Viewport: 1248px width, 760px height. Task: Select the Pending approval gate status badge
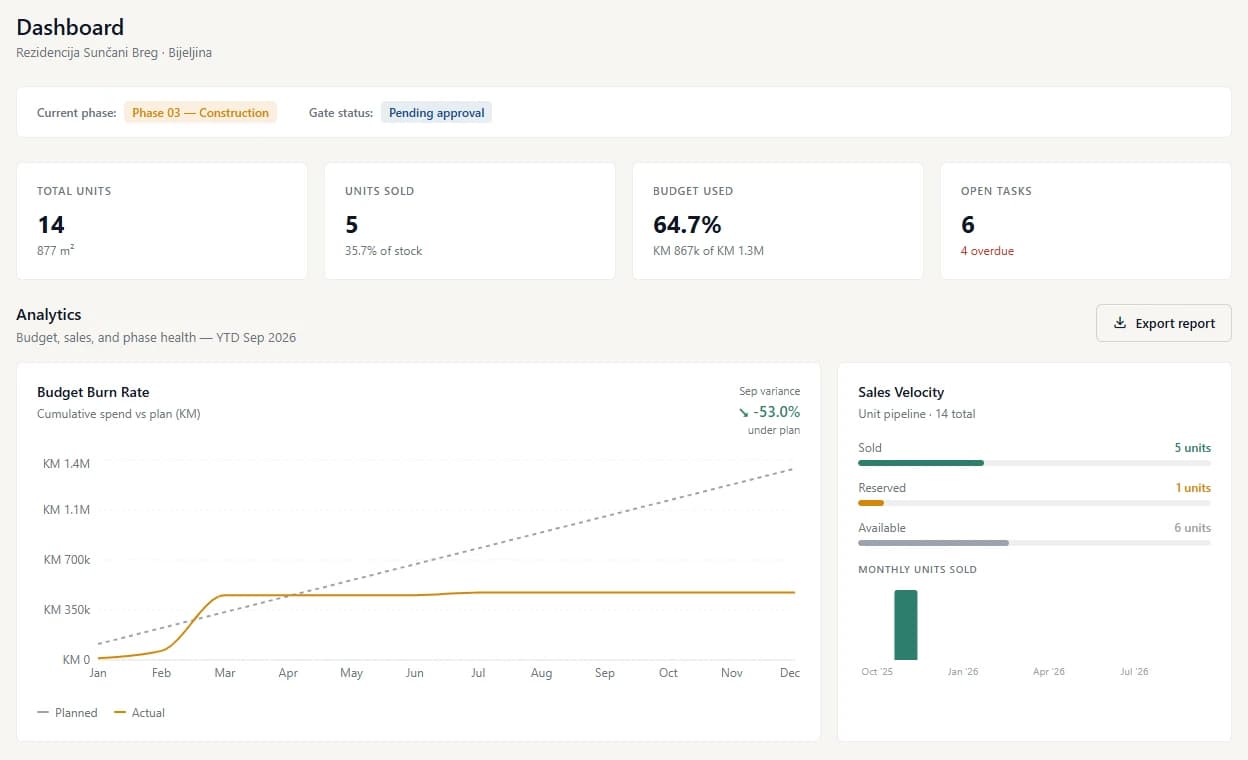[436, 113]
